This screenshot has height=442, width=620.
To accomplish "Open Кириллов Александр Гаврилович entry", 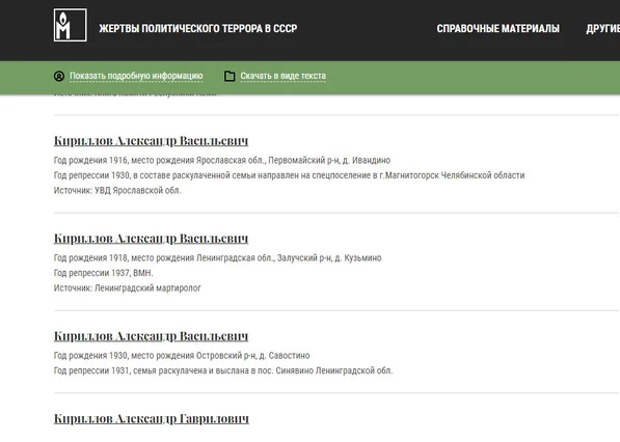I will 151,418.
